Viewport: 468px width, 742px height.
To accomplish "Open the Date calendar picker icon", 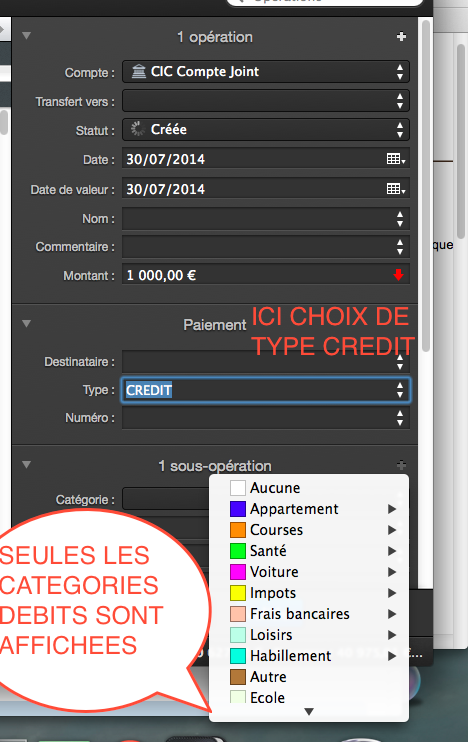I will click(x=396, y=159).
